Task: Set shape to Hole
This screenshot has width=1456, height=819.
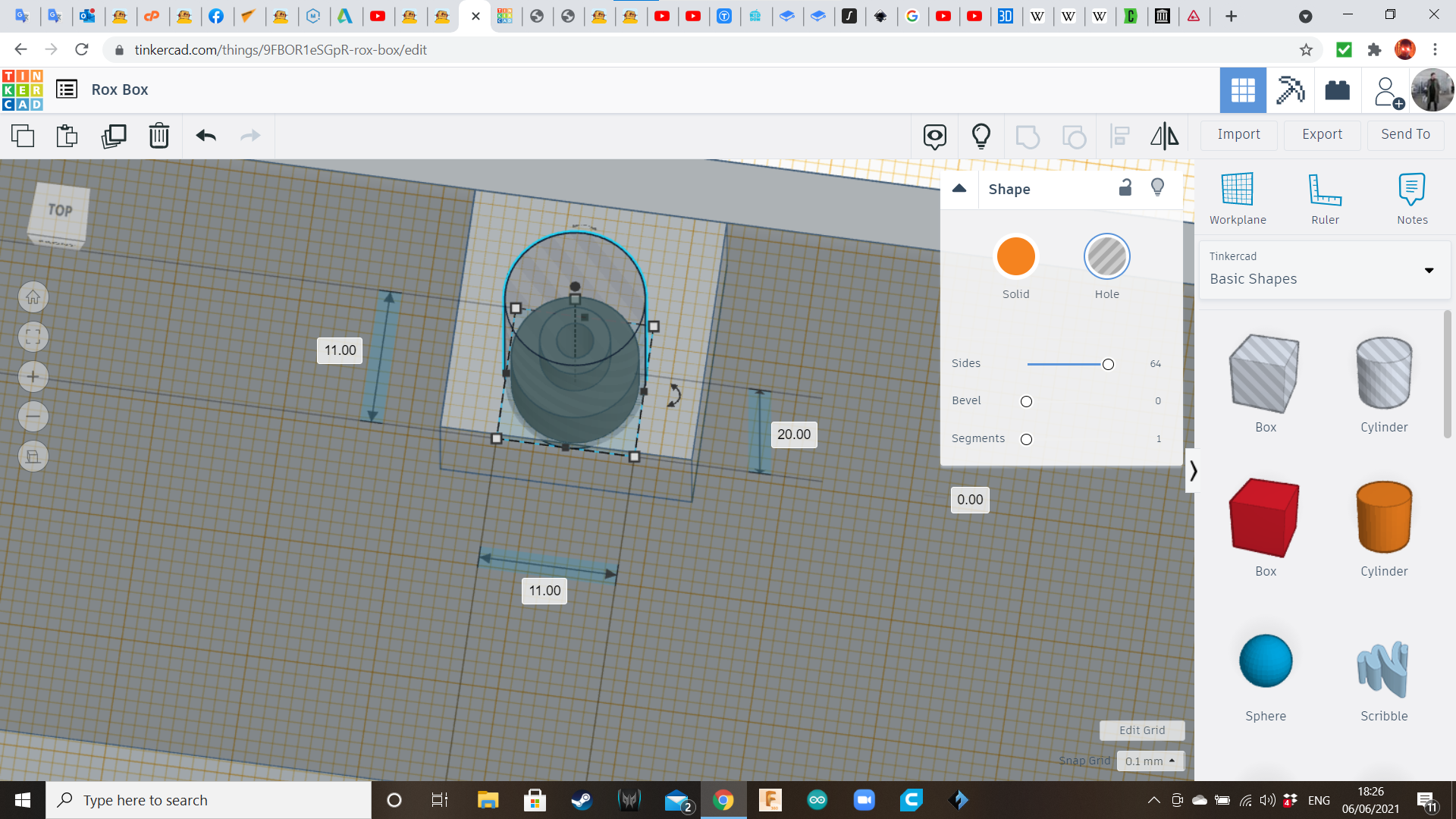Action: [x=1106, y=256]
